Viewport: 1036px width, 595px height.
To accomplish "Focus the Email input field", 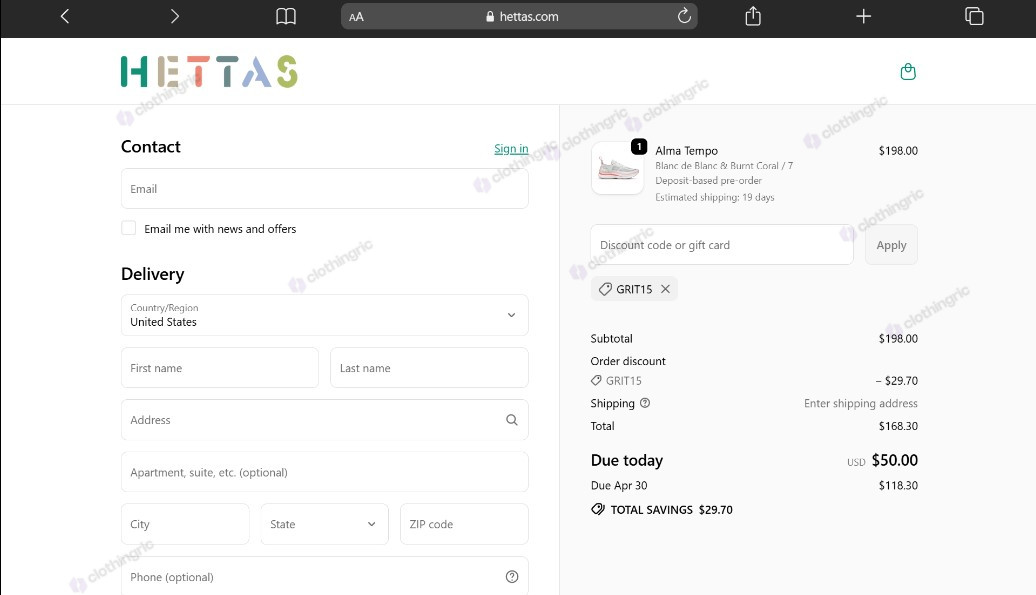I will pos(324,189).
